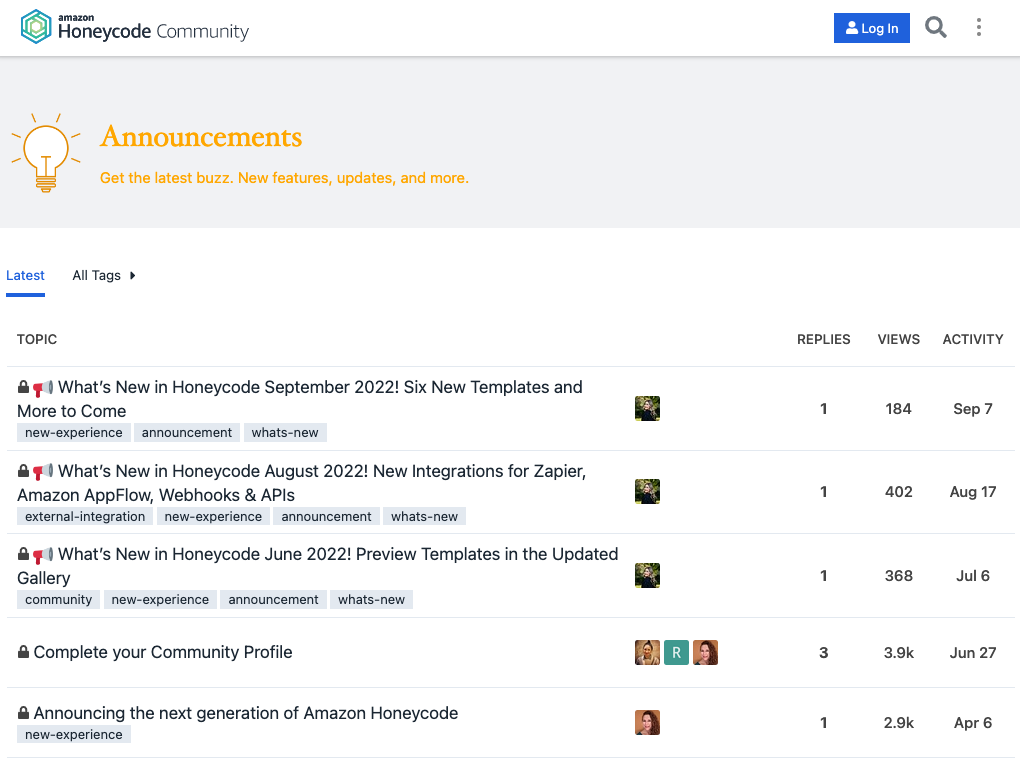Switch to the Latest tab
The image size is (1020, 758).
point(25,275)
